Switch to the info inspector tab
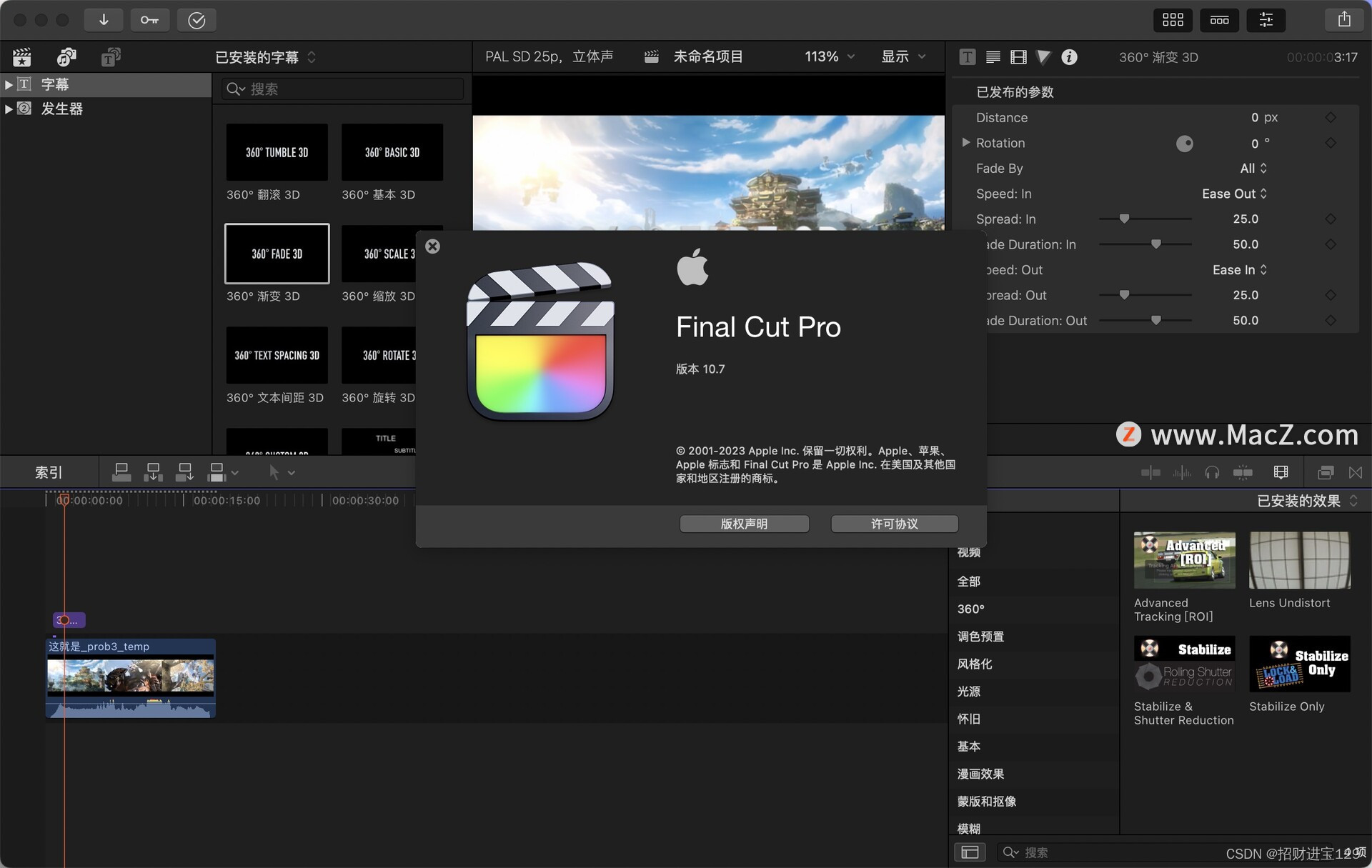The image size is (1372, 868). [x=1069, y=57]
